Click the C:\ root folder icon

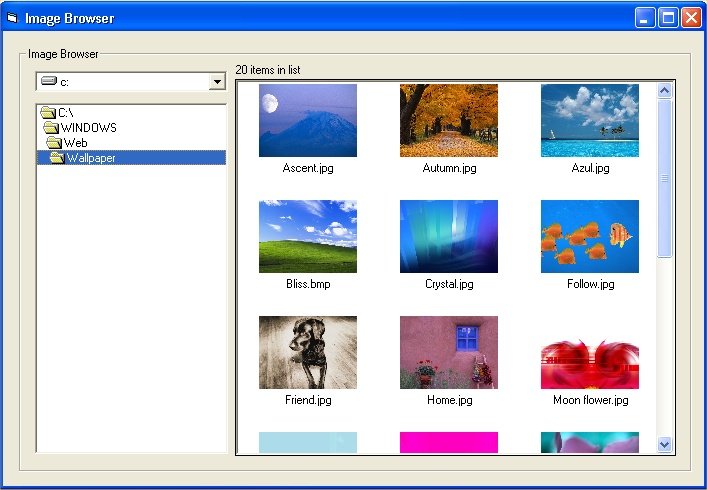tap(47, 113)
